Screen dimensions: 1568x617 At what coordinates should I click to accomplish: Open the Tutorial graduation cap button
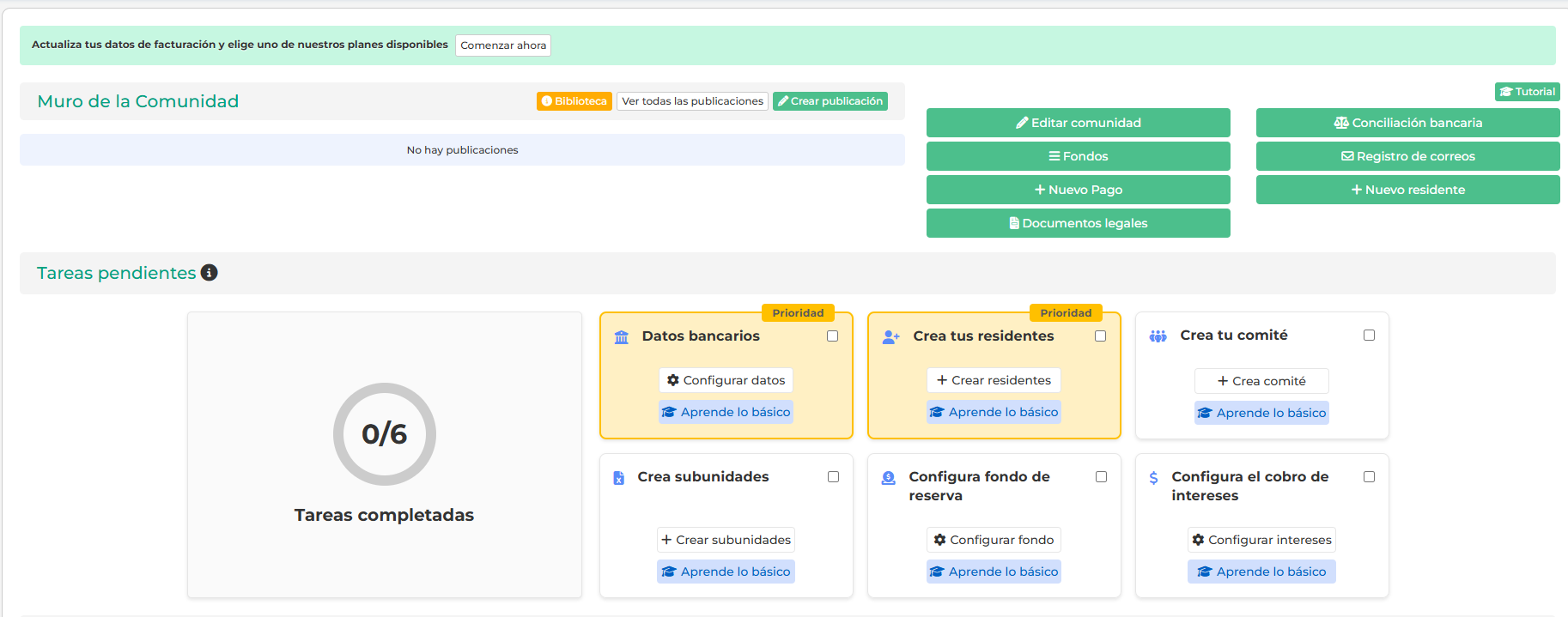(x=1527, y=92)
